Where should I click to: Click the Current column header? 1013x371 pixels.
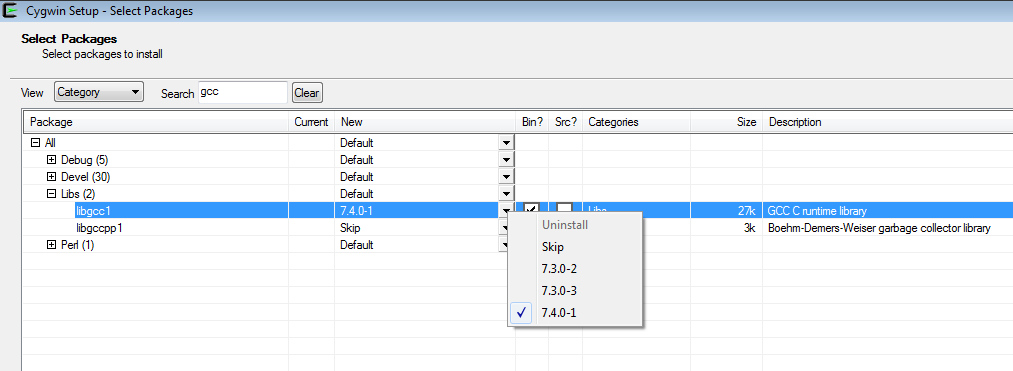coord(311,122)
